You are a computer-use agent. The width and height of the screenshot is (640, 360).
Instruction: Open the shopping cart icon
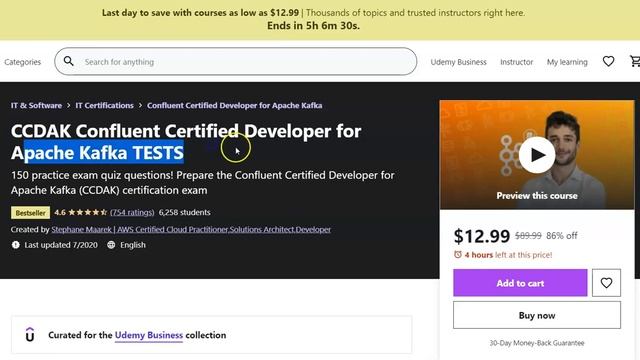(x=635, y=61)
